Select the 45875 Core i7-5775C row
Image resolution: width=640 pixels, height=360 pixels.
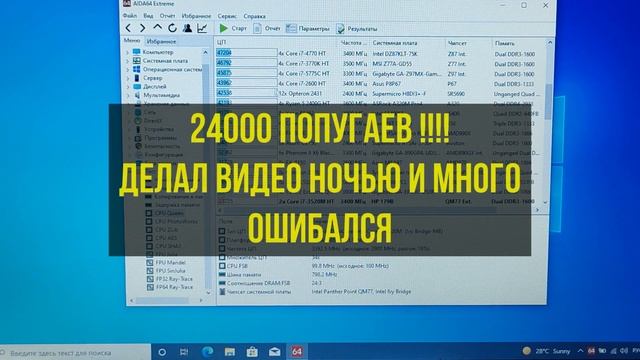pos(380,73)
